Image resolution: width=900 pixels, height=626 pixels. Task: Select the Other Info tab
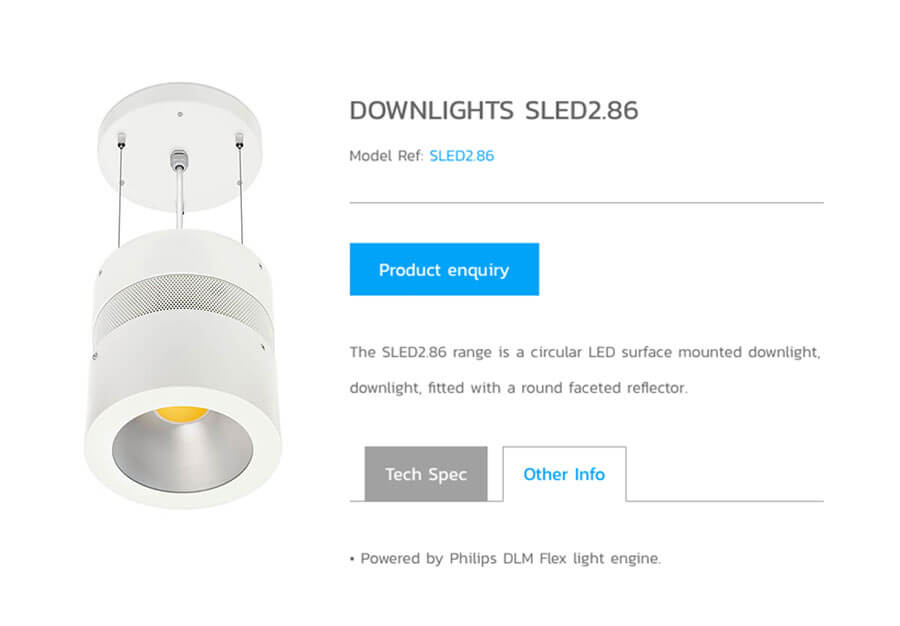click(564, 474)
